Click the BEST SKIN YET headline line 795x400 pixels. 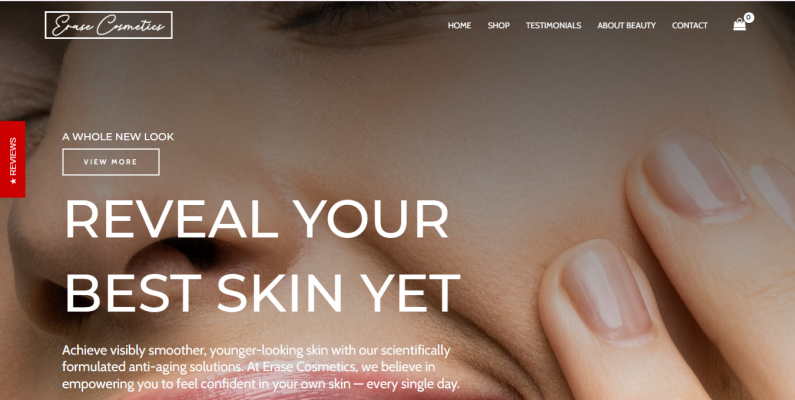[x=263, y=293]
